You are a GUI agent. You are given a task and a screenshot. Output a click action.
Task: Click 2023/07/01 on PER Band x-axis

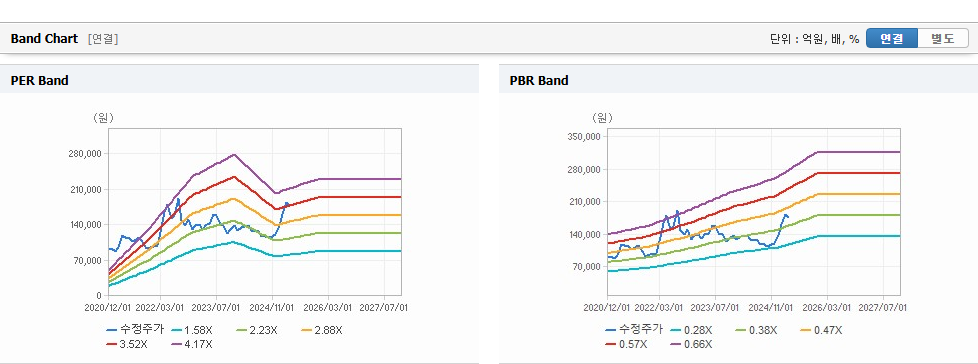[217, 307]
